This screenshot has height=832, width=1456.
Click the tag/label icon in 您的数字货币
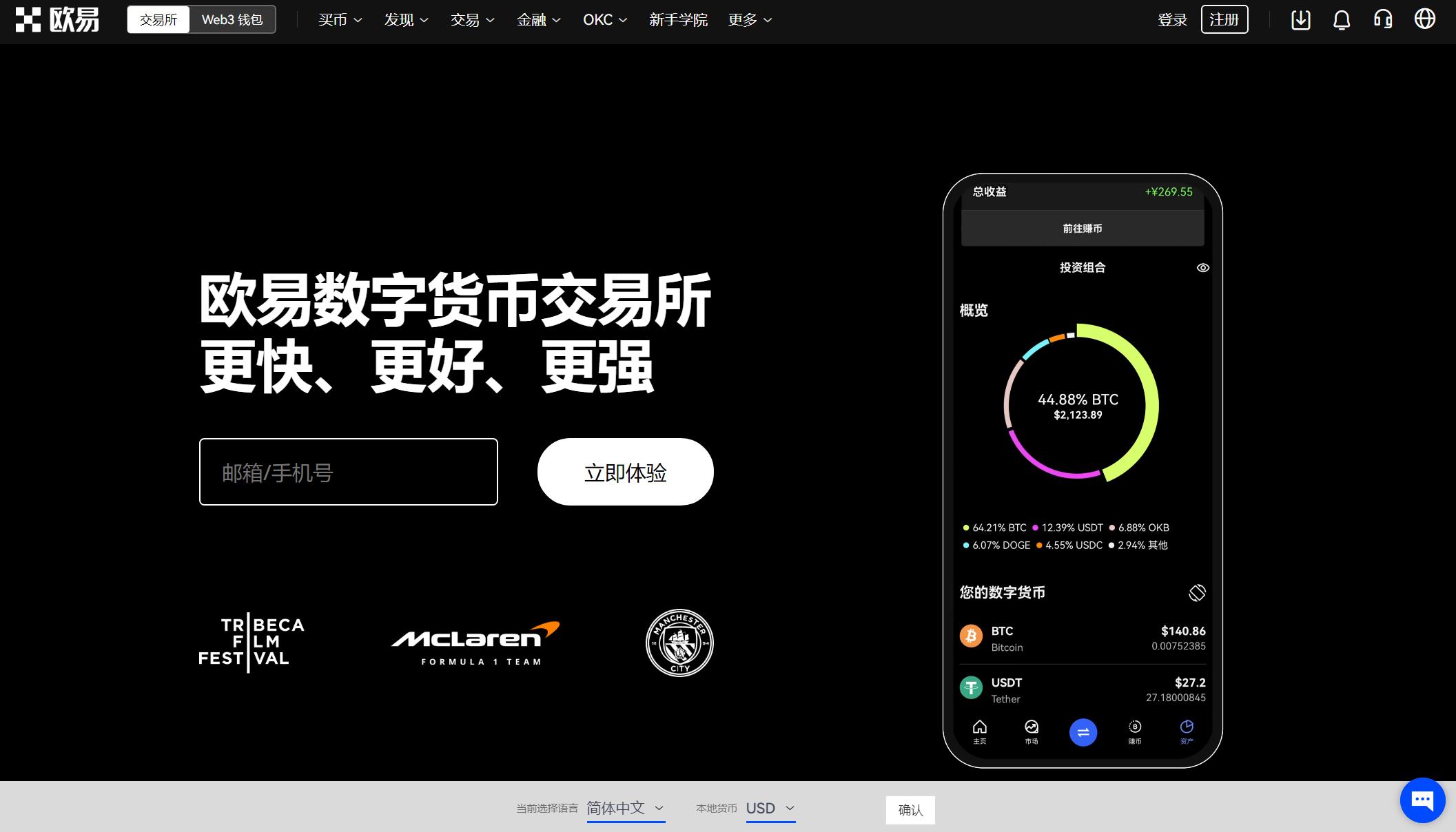[1196, 592]
